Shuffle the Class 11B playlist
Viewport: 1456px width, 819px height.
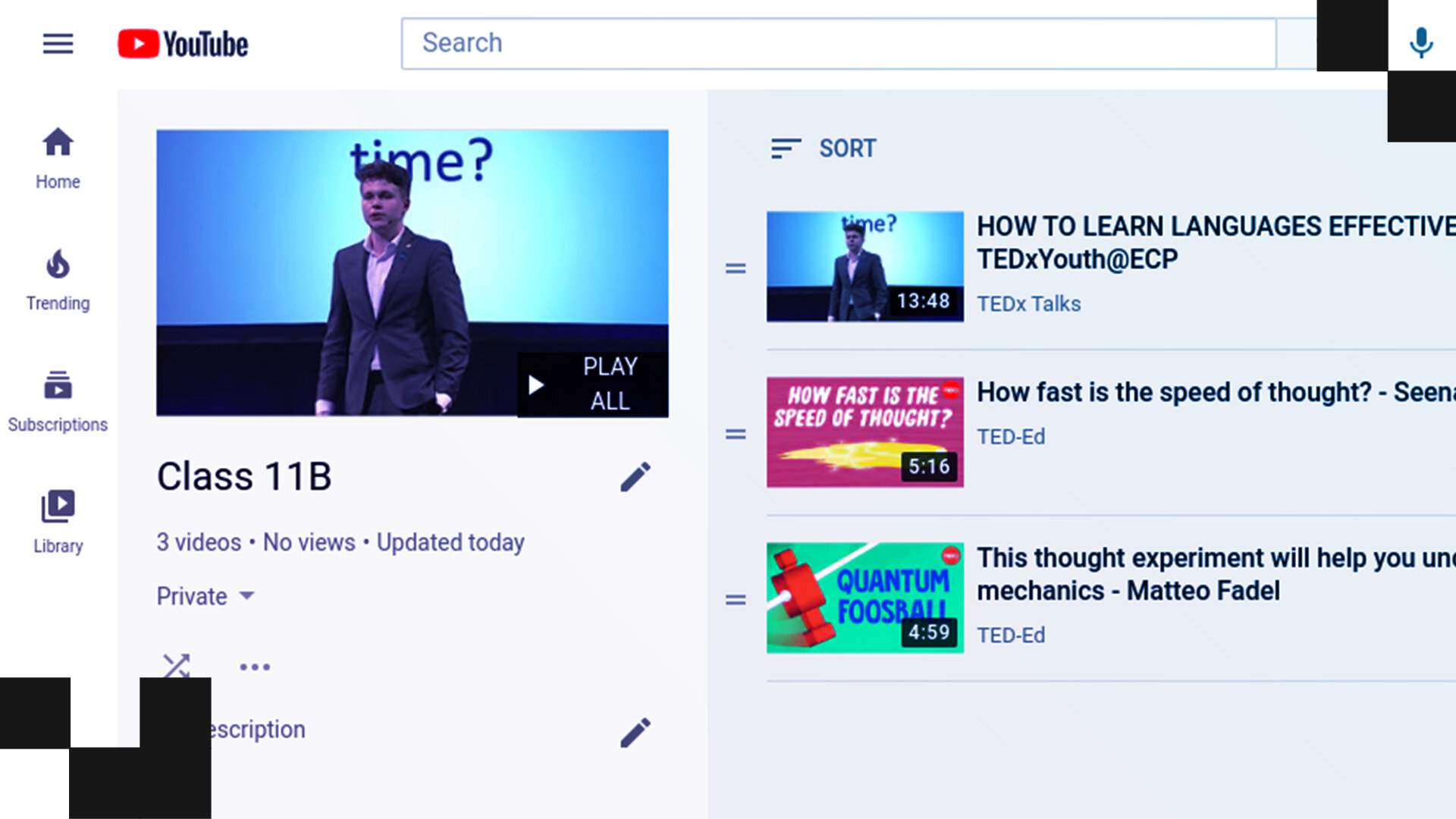coord(175,666)
